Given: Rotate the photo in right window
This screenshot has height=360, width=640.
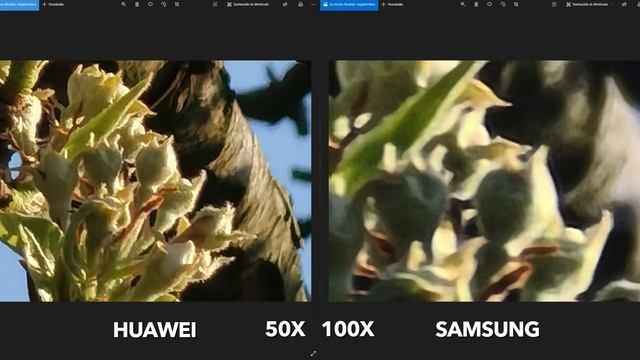Looking at the screenshot, I should (x=503, y=4).
